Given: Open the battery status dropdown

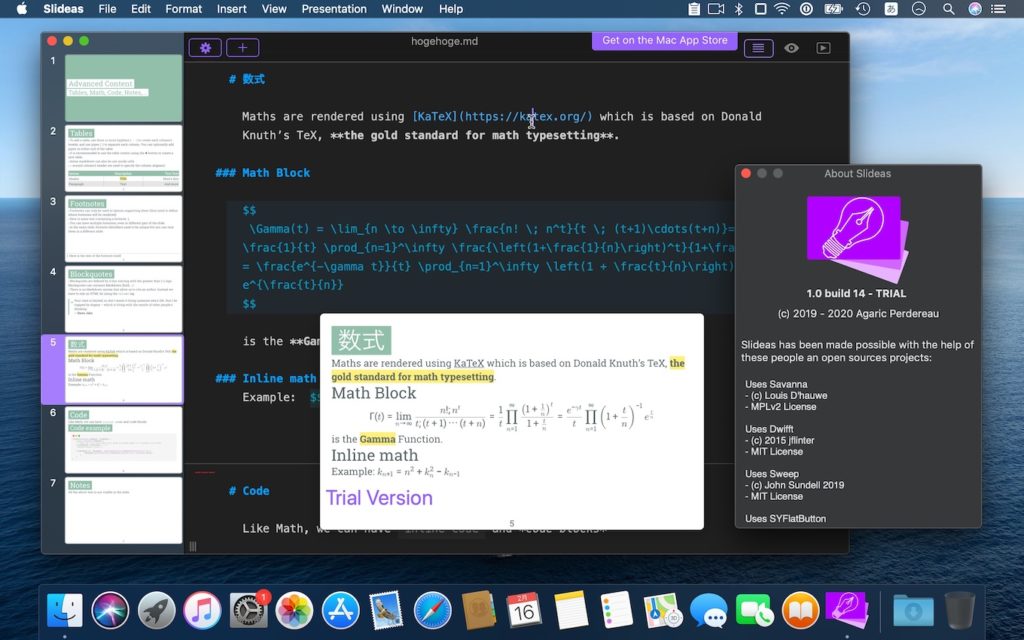Looking at the screenshot, I should pos(831,10).
